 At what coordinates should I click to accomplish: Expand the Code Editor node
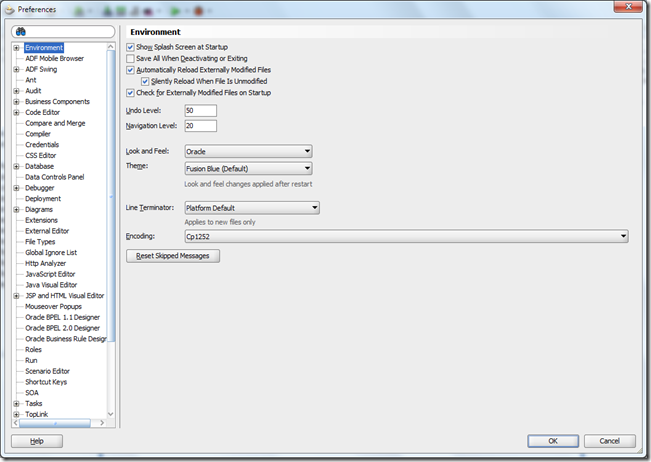(x=16, y=112)
